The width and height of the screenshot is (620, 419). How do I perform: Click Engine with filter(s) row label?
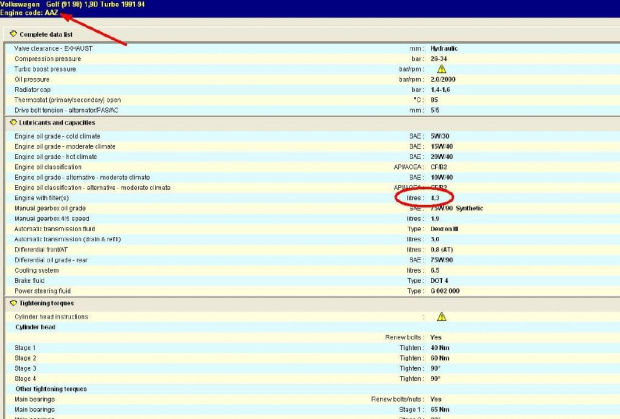tap(42, 198)
